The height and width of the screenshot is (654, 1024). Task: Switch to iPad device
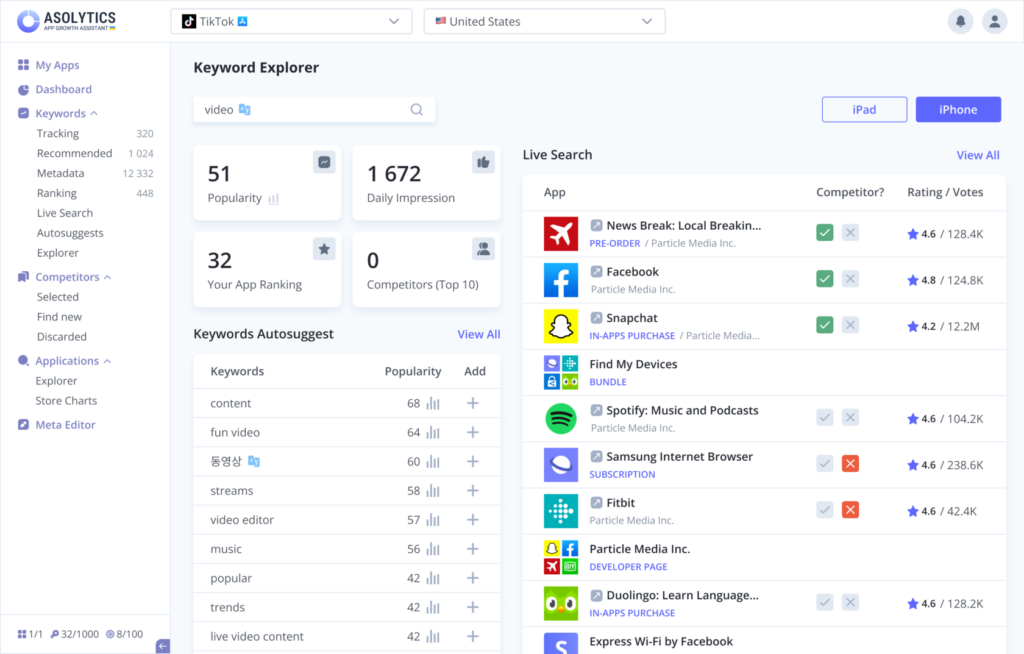(864, 110)
